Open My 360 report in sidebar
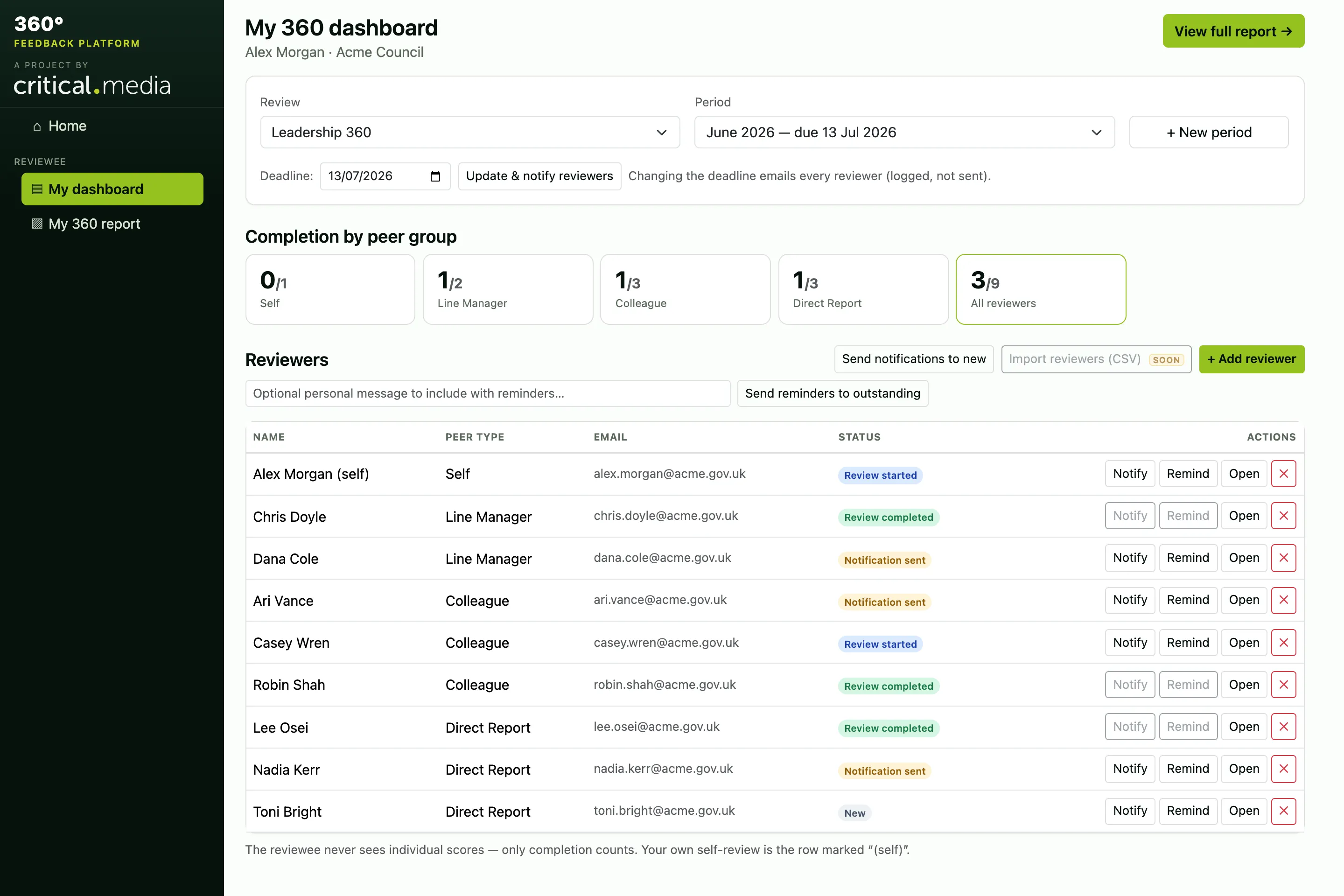Viewport: 1344px width, 896px height. (112, 224)
